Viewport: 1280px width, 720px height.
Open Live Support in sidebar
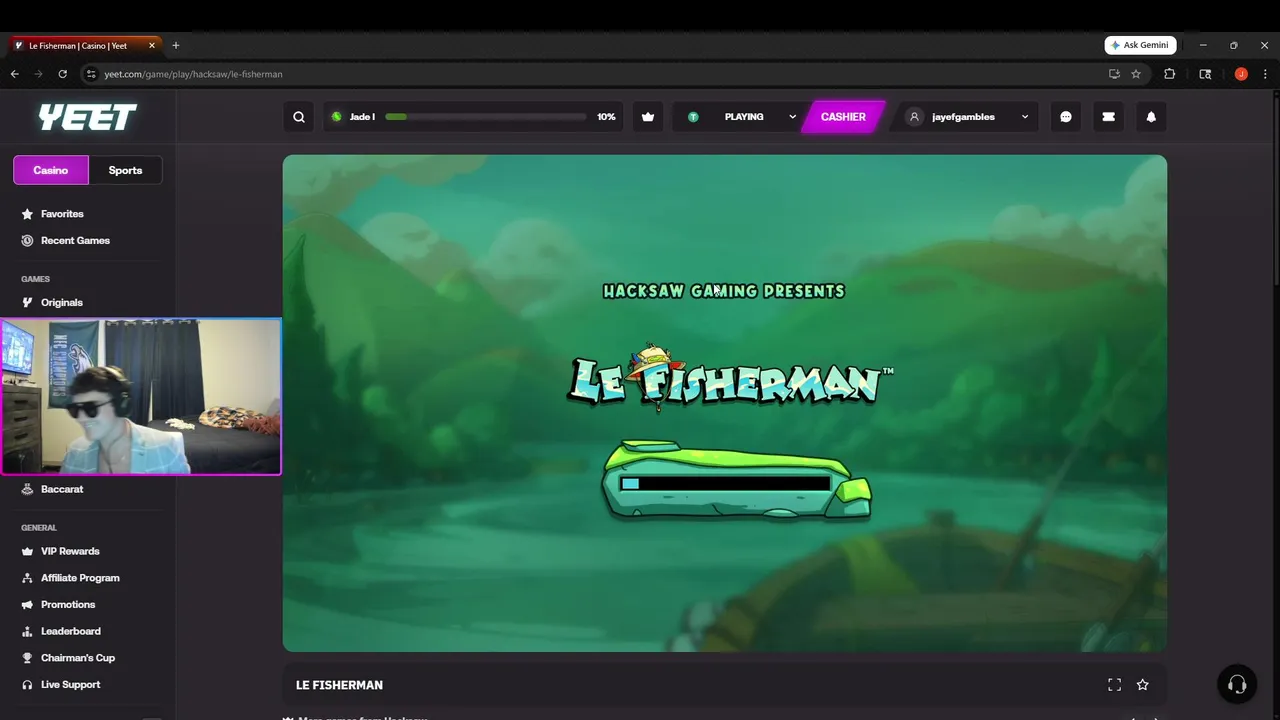click(70, 685)
